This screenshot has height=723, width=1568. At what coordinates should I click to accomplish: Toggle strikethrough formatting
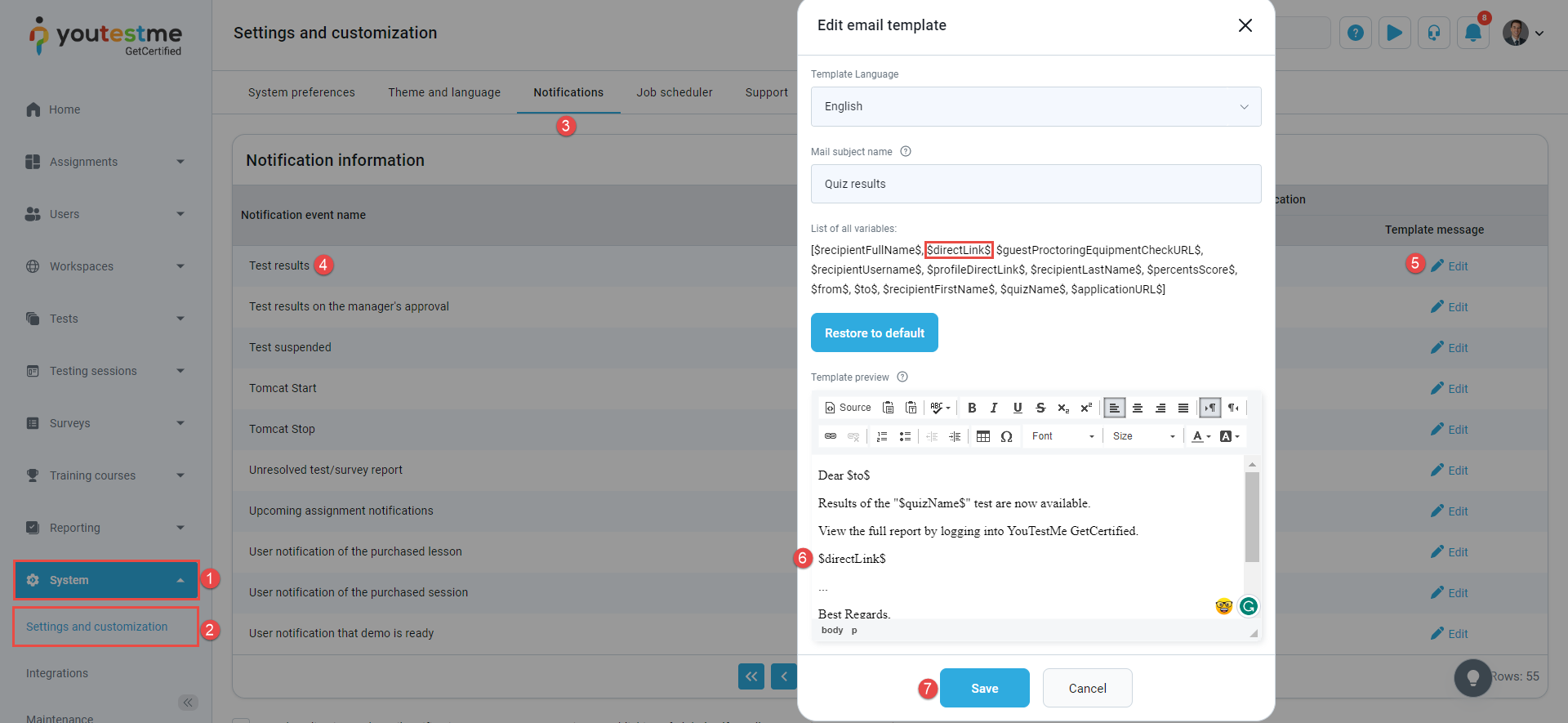[1040, 408]
